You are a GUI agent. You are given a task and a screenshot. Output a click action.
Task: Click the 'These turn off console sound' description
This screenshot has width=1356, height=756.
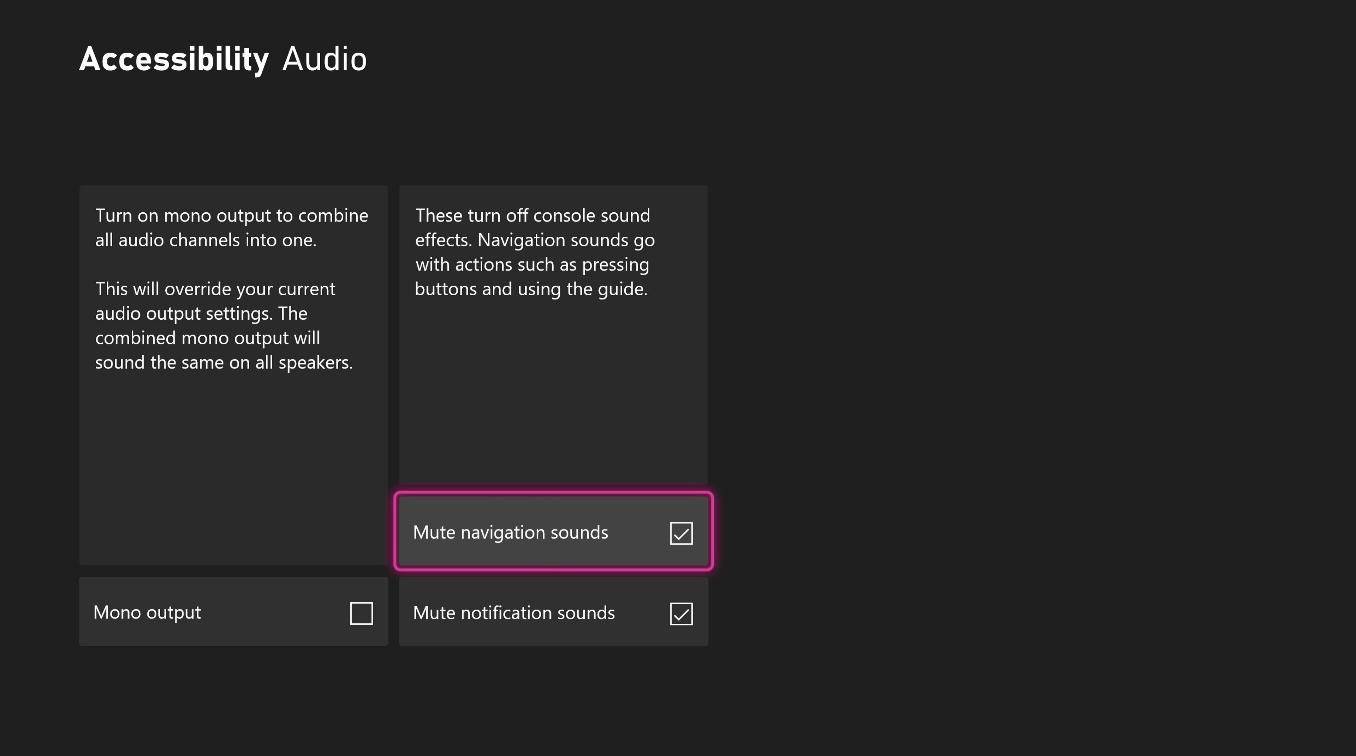[x=534, y=252]
